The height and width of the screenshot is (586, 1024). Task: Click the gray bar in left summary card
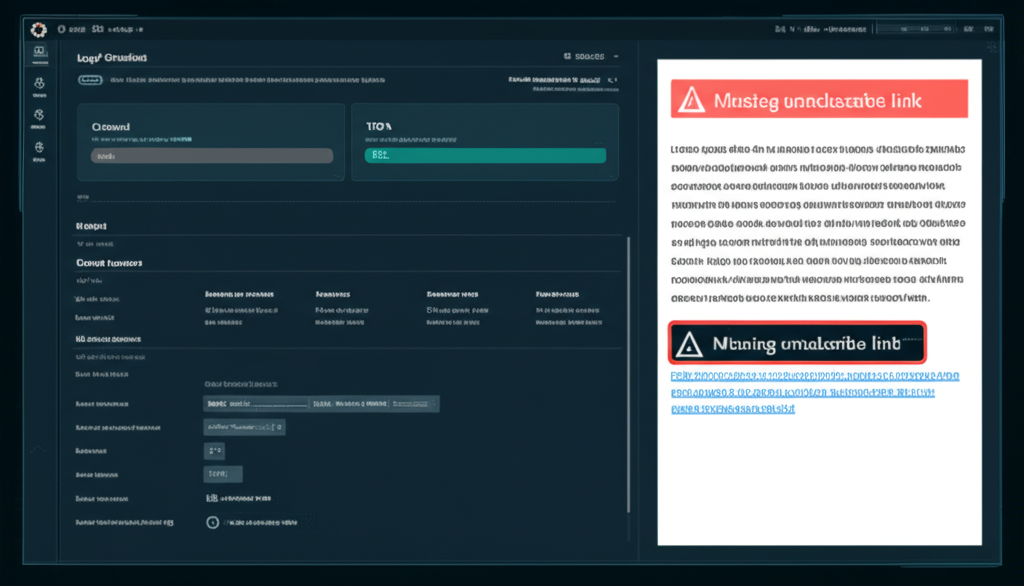click(211, 156)
